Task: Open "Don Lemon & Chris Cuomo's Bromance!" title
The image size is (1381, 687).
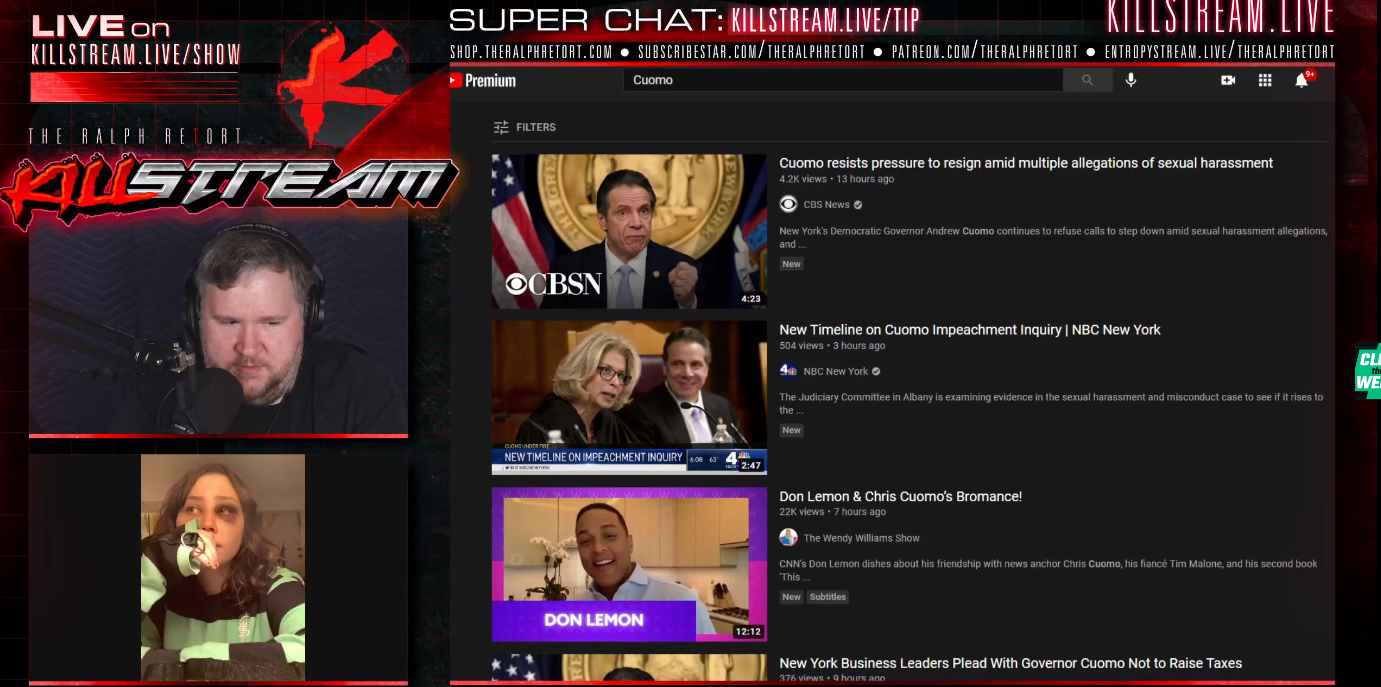Action: [x=901, y=497]
